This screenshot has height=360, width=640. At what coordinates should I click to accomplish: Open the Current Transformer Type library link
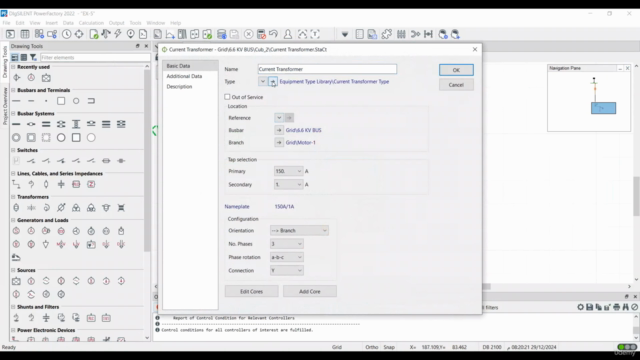(334, 82)
